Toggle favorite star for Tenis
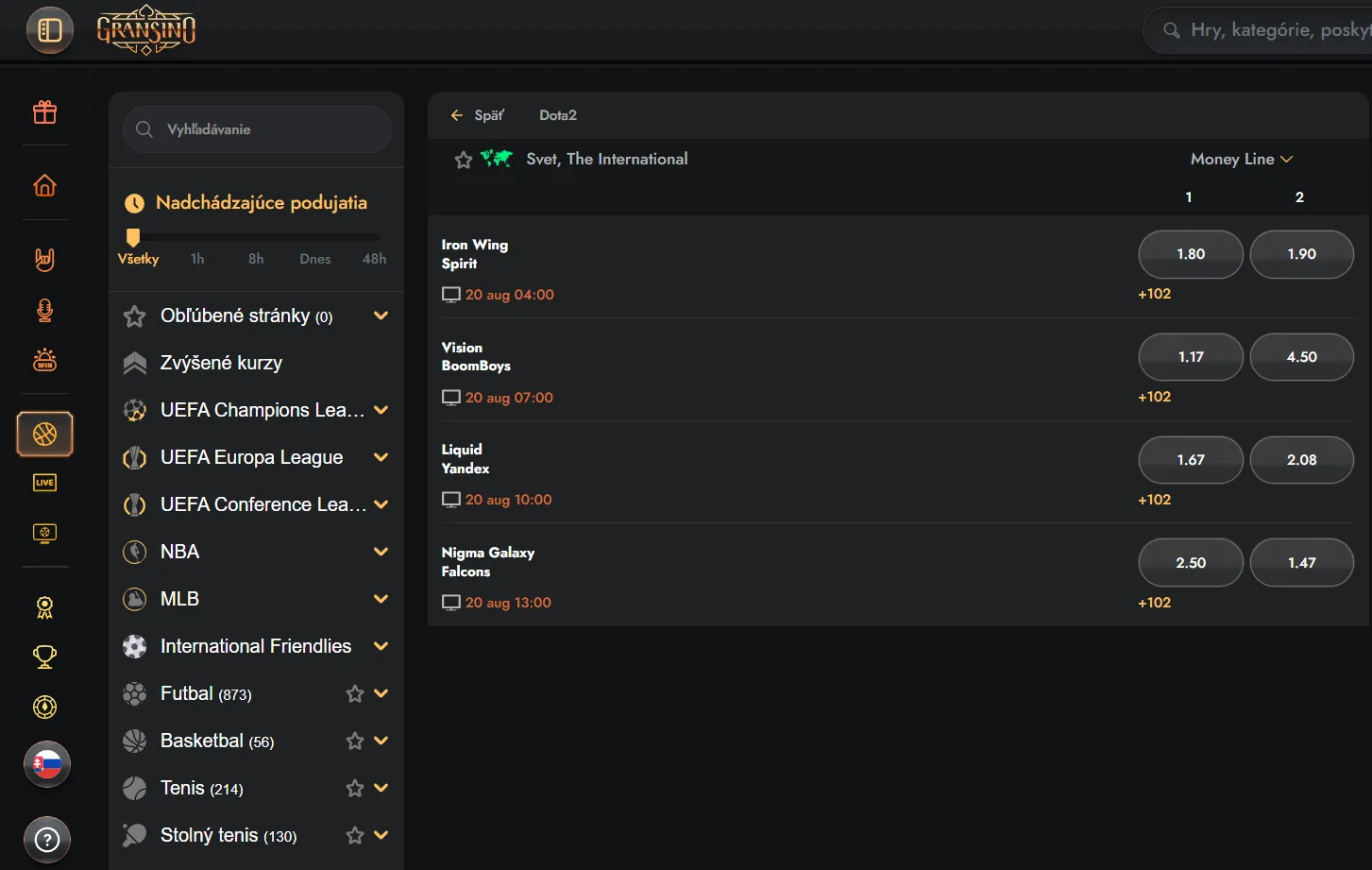The height and width of the screenshot is (870, 1372). coord(355,788)
